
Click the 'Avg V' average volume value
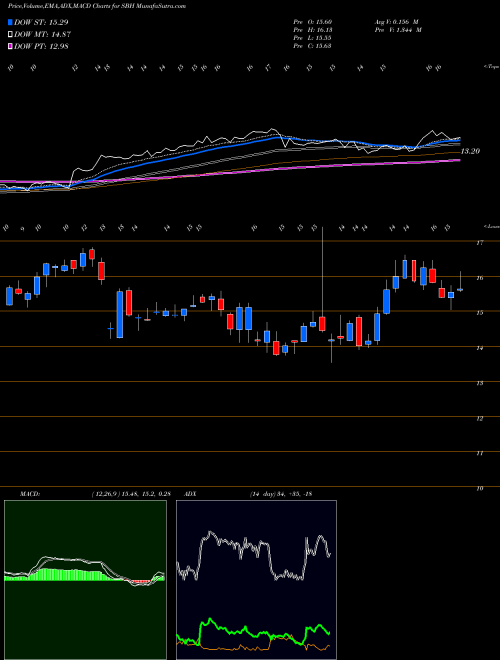(397, 22)
